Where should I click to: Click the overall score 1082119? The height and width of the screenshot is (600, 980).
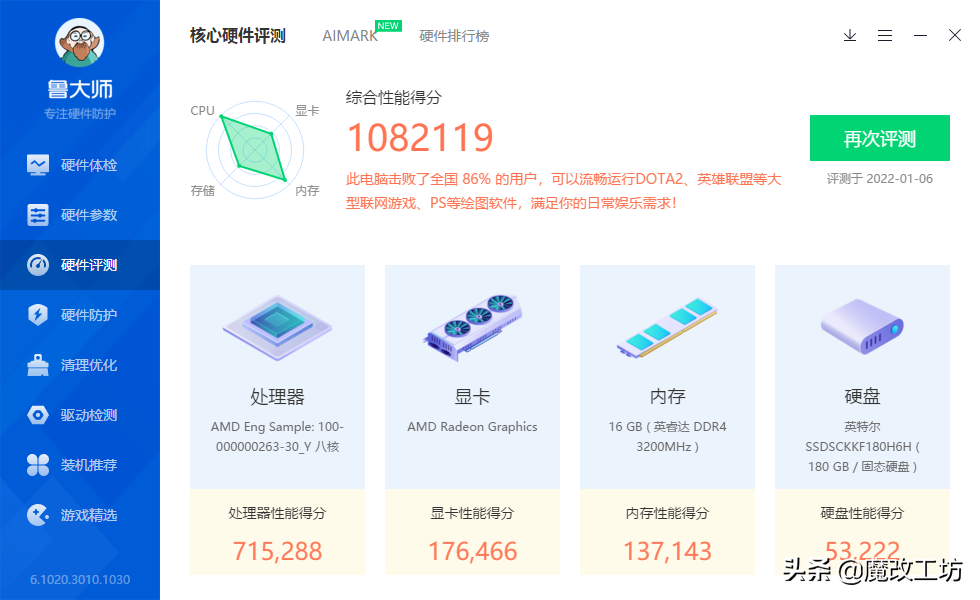pyautogui.click(x=420, y=138)
